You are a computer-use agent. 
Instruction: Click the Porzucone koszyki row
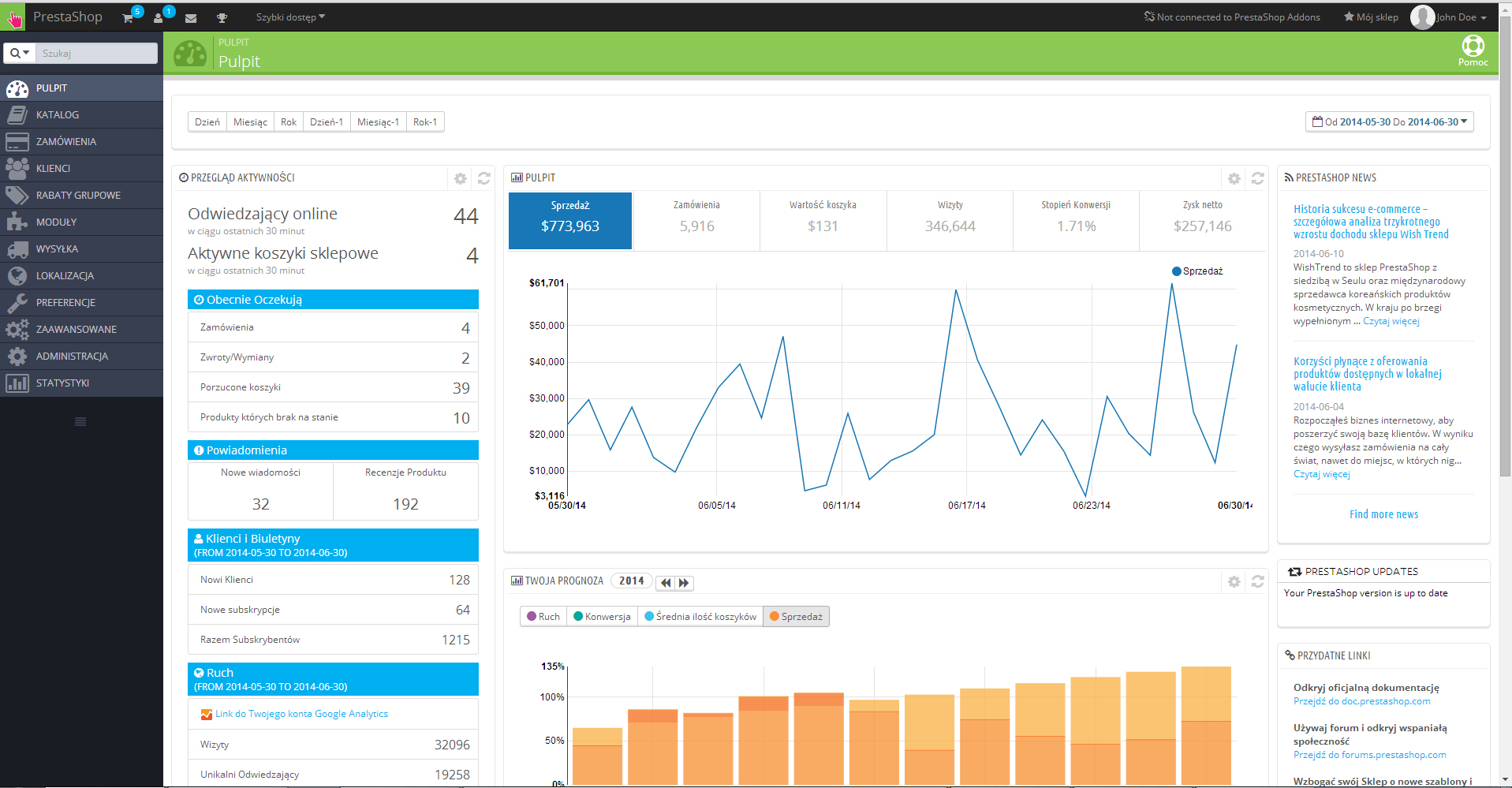pyautogui.click(x=333, y=387)
